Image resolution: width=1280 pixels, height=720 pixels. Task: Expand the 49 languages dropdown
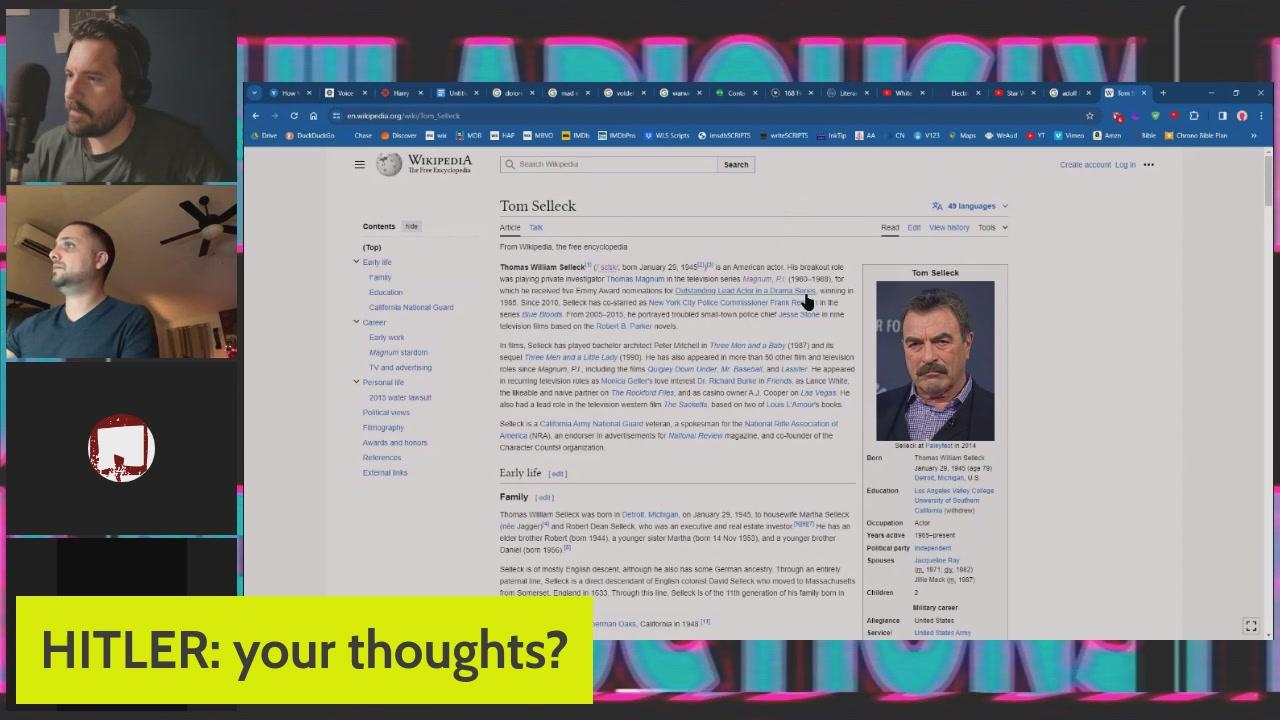pyautogui.click(x=970, y=206)
